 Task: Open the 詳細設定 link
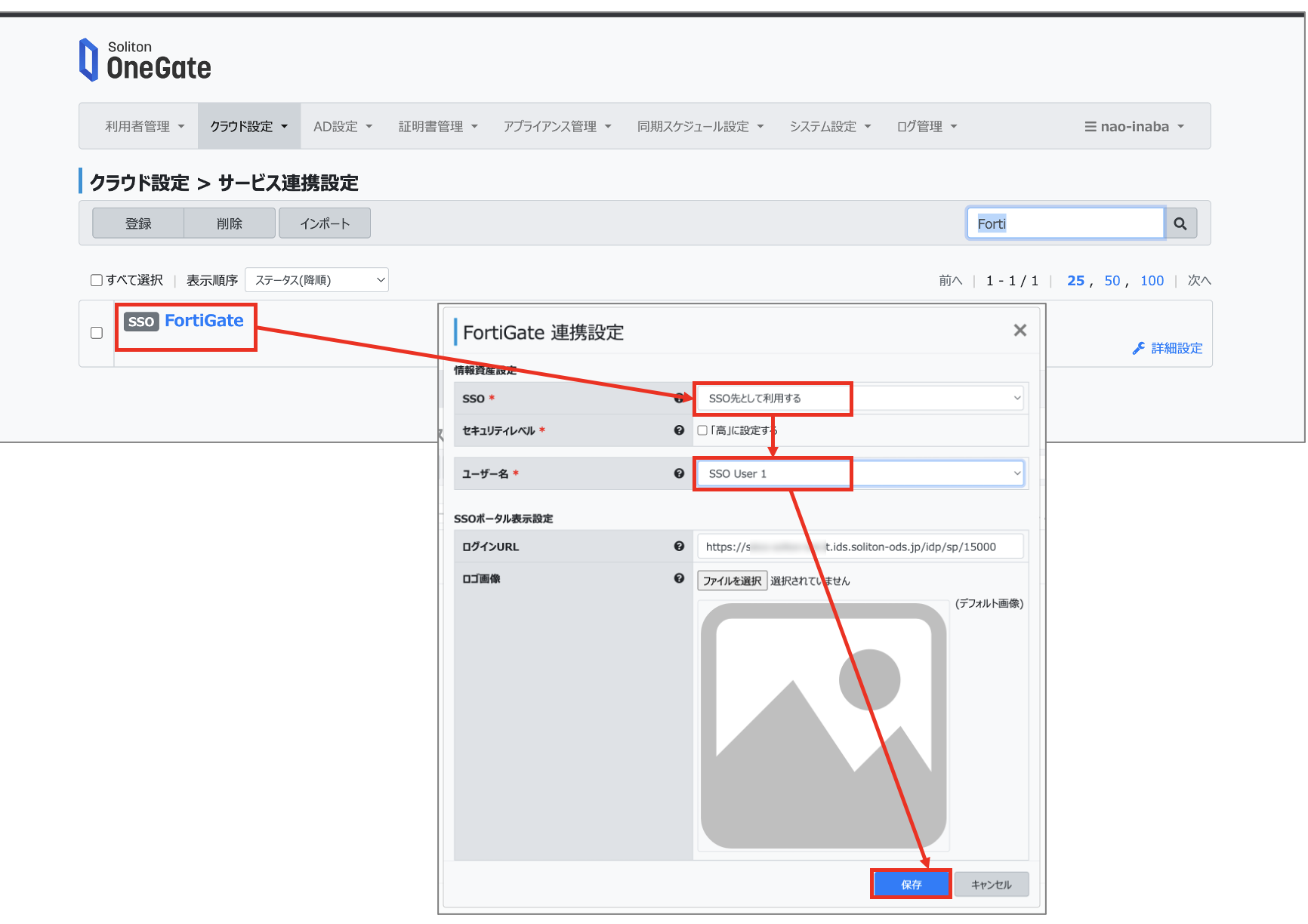coord(1177,348)
